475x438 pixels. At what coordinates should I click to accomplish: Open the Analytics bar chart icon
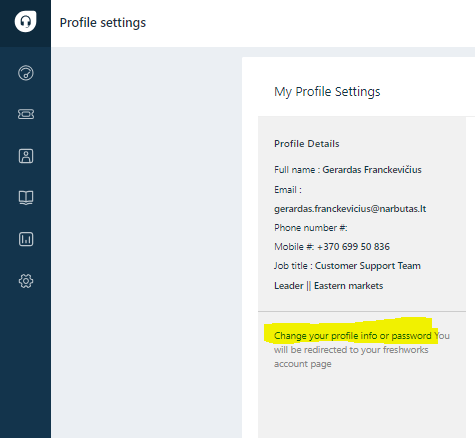pos(26,239)
